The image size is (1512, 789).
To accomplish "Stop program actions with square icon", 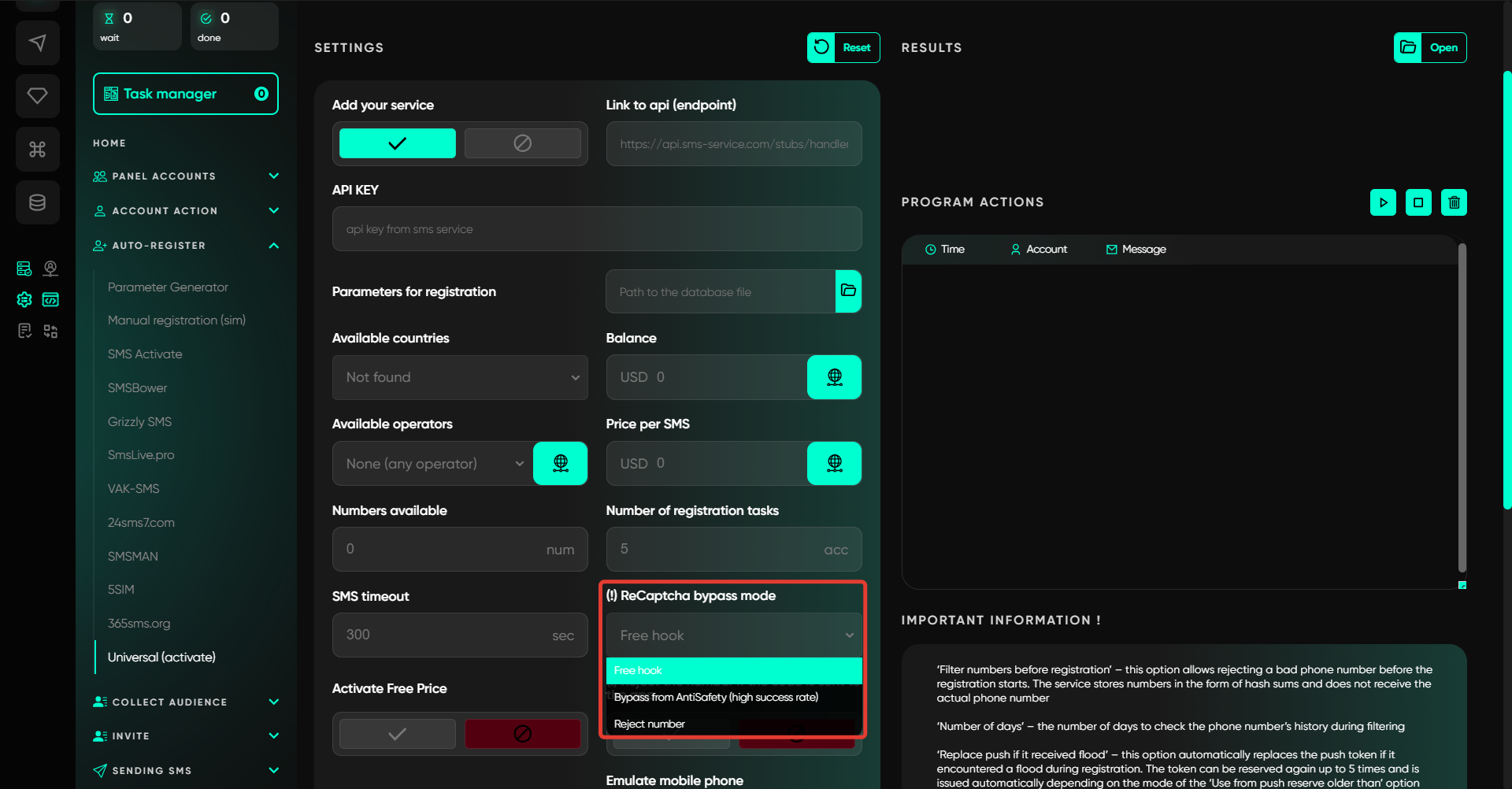I will pos(1418,202).
